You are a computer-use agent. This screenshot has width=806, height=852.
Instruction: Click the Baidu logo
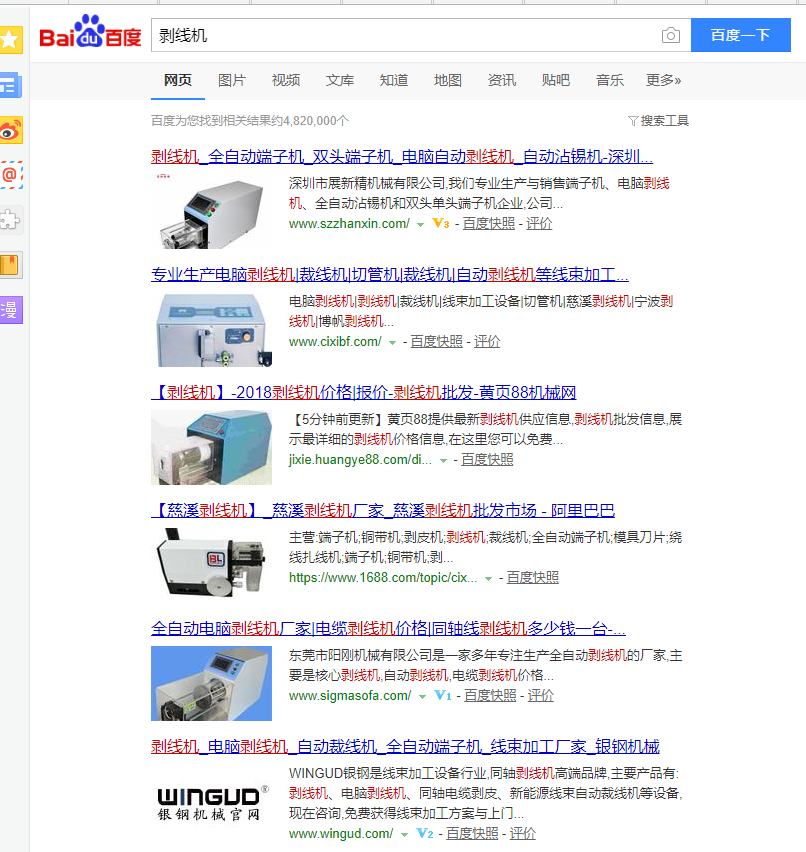90,36
